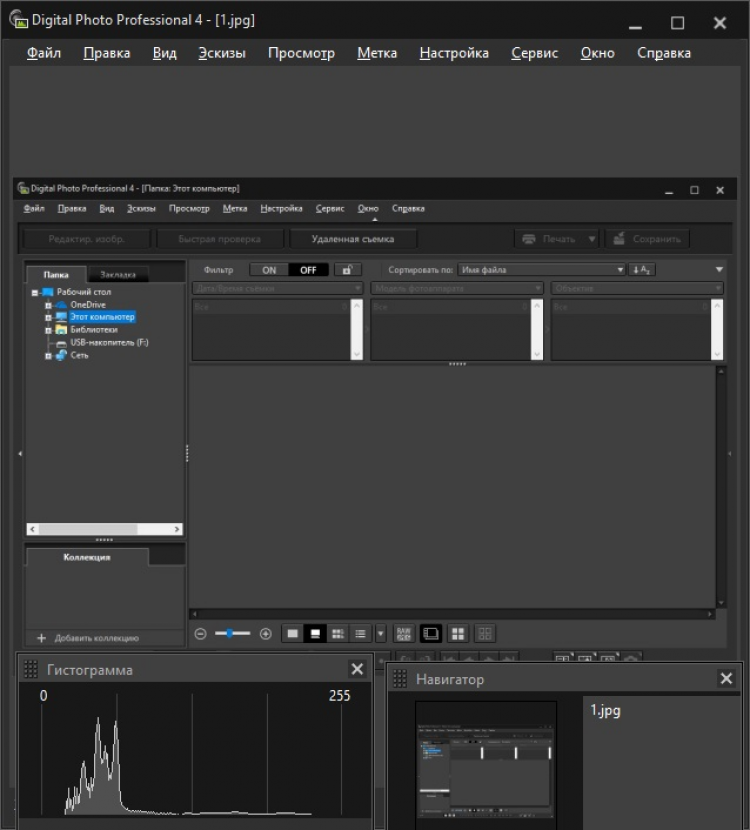Image resolution: width=750 pixels, height=830 pixels.
Task: Click the multi-image four-pane display icon
Action: point(458,633)
